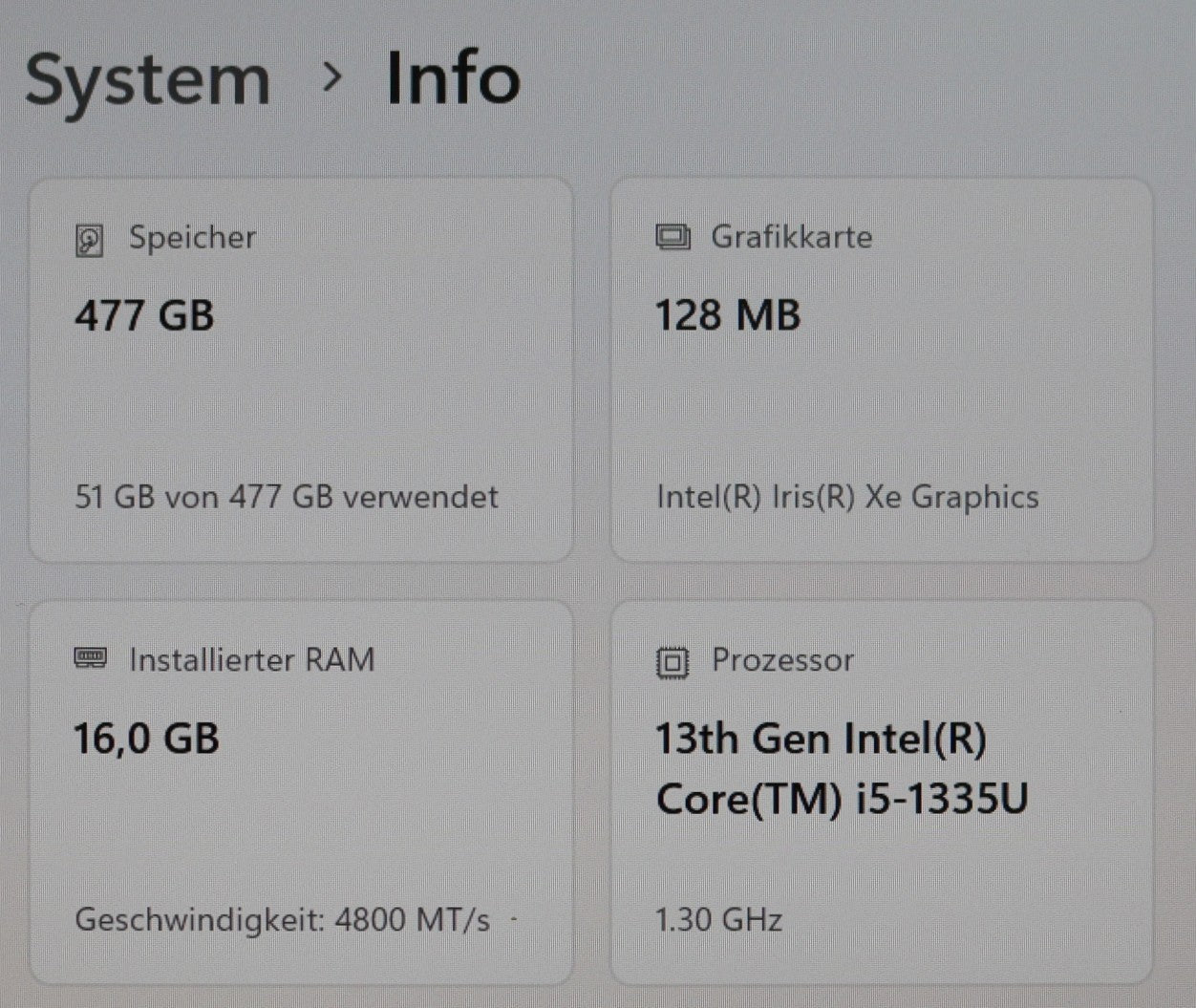The width and height of the screenshot is (1196, 1008).
Task: Click the Prozessor chip icon
Action: (673, 661)
